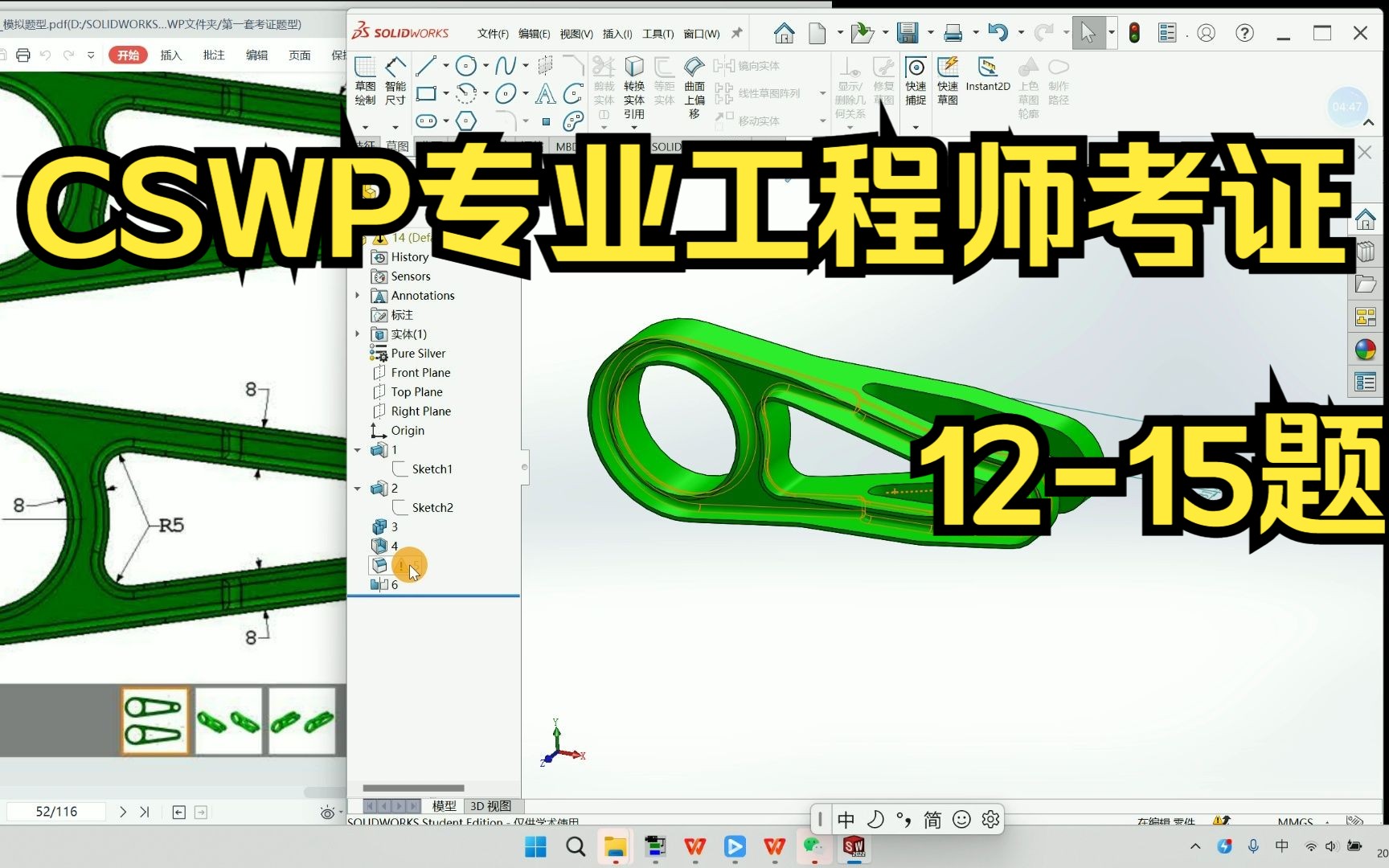
Task: Go to next page in PDF viewer
Action: coord(123,812)
